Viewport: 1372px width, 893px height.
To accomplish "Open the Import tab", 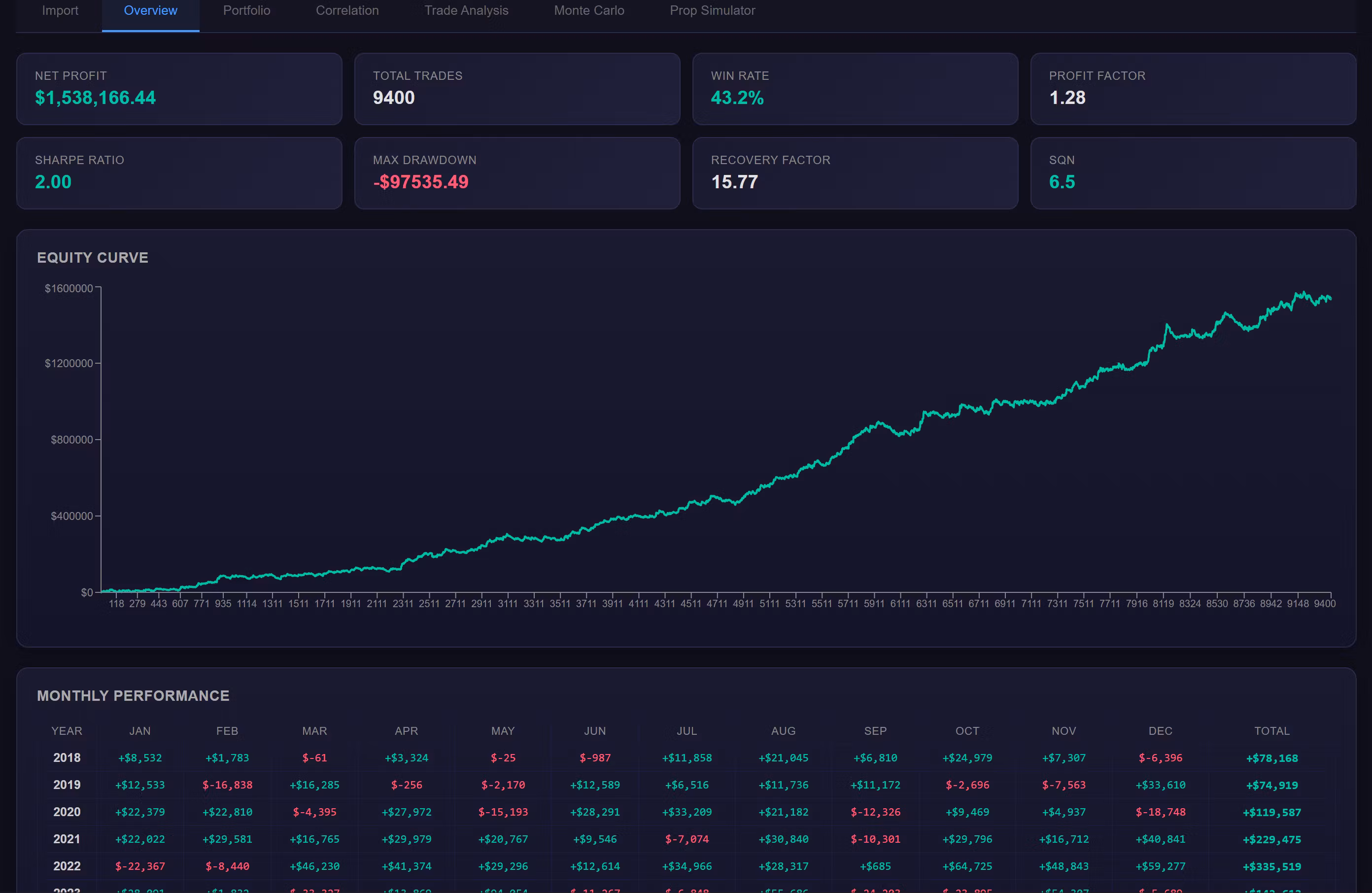I will [x=60, y=10].
